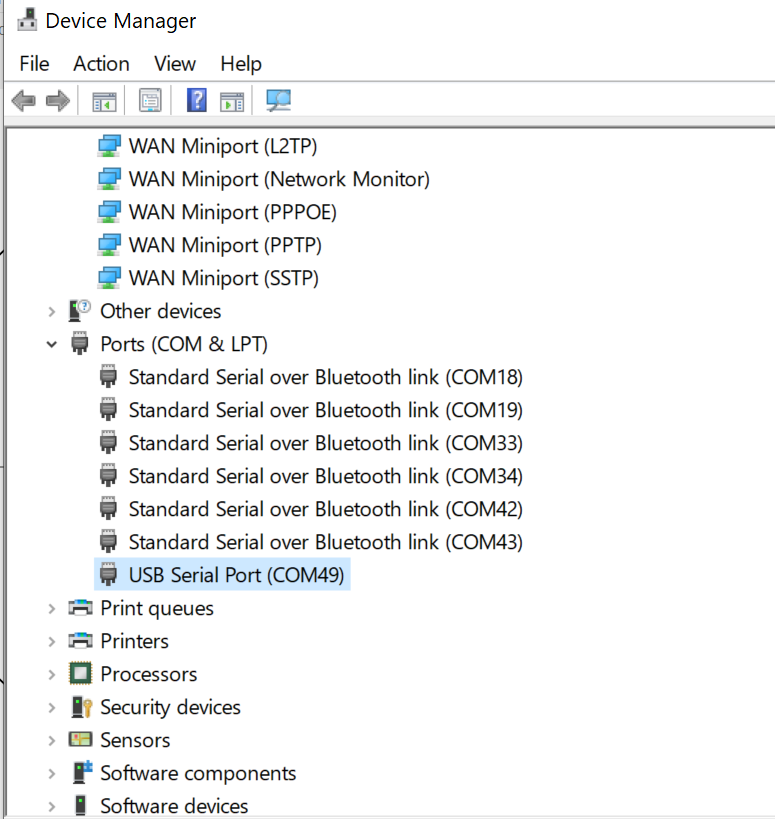Click the Back arrow toolbar icon
This screenshot has height=819, width=775.
pyautogui.click(x=24, y=100)
